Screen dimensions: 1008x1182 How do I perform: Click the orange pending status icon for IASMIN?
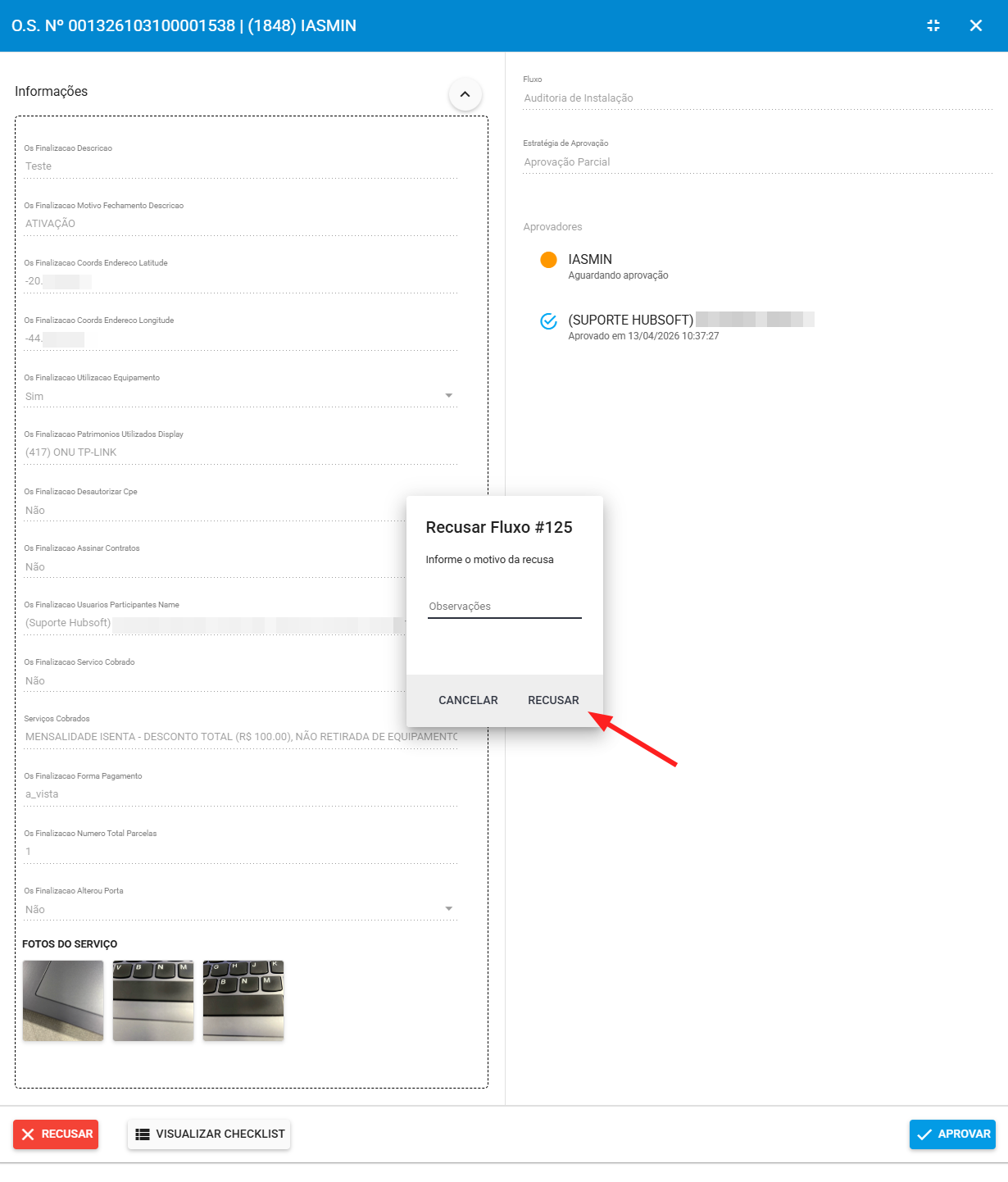pyautogui.click(x=548, y=260)
